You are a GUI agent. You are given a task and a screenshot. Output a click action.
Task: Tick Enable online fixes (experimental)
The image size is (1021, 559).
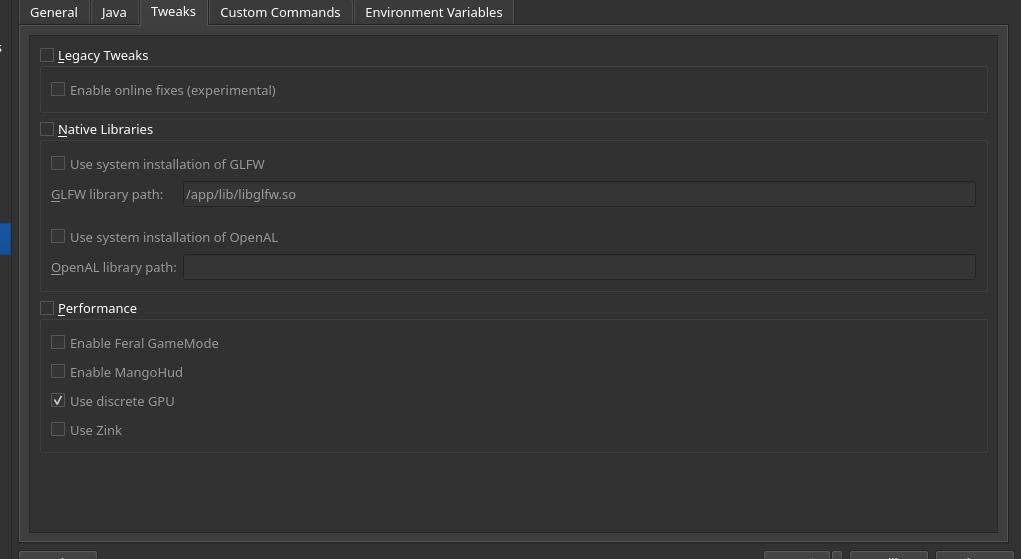58,89
